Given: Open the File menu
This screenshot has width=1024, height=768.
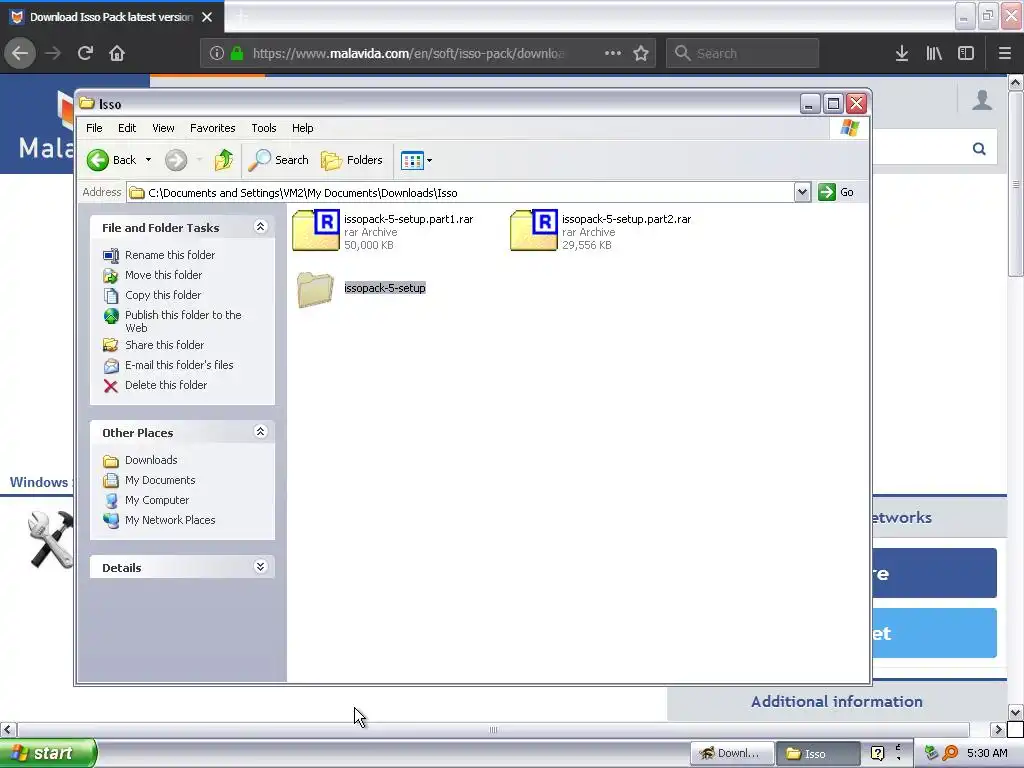Looking at the screenshot, I should [94, 128].
